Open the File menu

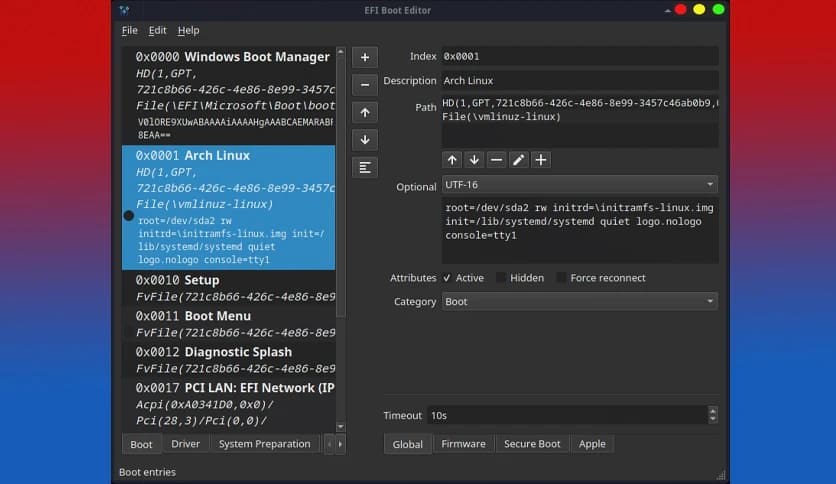click(x=130, y=30)
